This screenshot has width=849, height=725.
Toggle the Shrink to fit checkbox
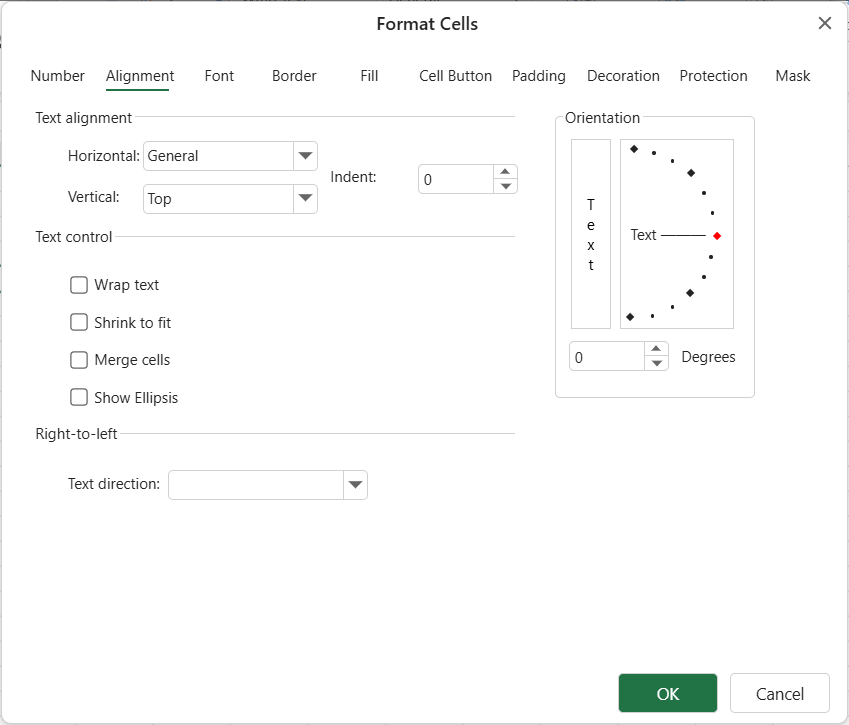(x=79, y=322)
